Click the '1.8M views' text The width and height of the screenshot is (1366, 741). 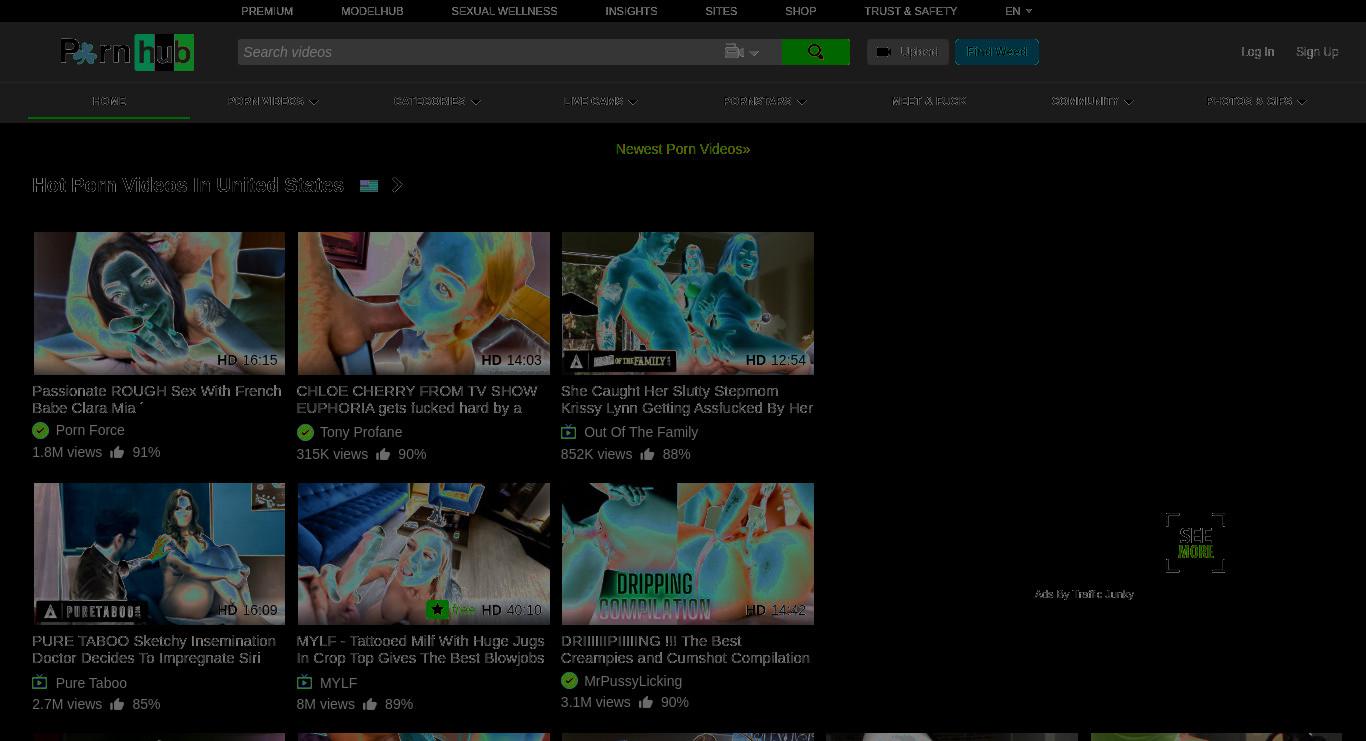point(67,452)
